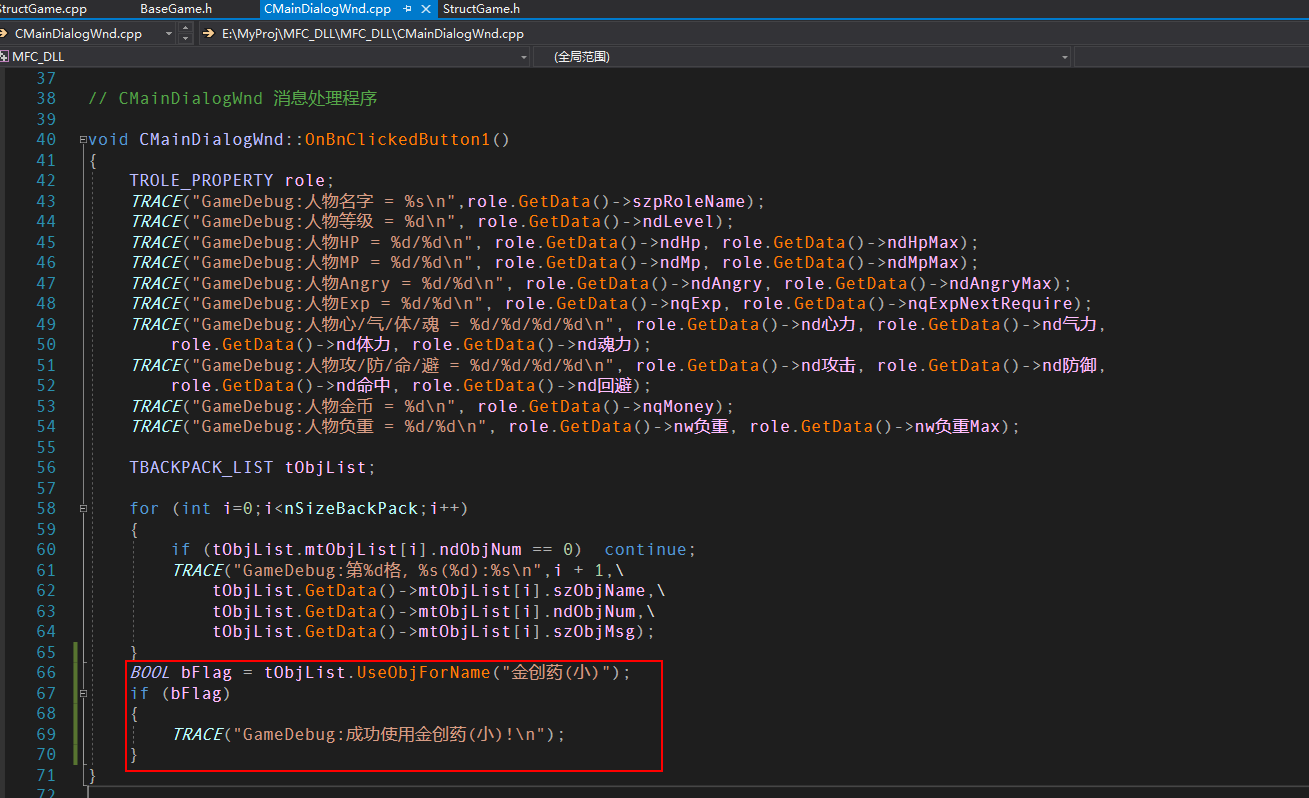Viewport: 1309px width, 798px height.
Task: Click the BOOL keyword on line 66
Action: tap(150, 672)
